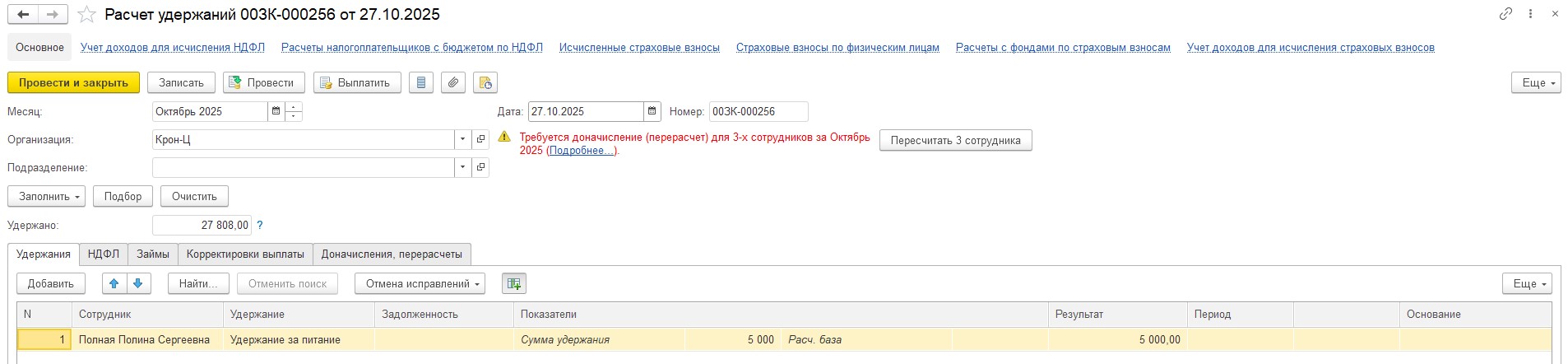Click the document icon with clock badge
This screenshot has height=364, width=1568.
[485, 83]
